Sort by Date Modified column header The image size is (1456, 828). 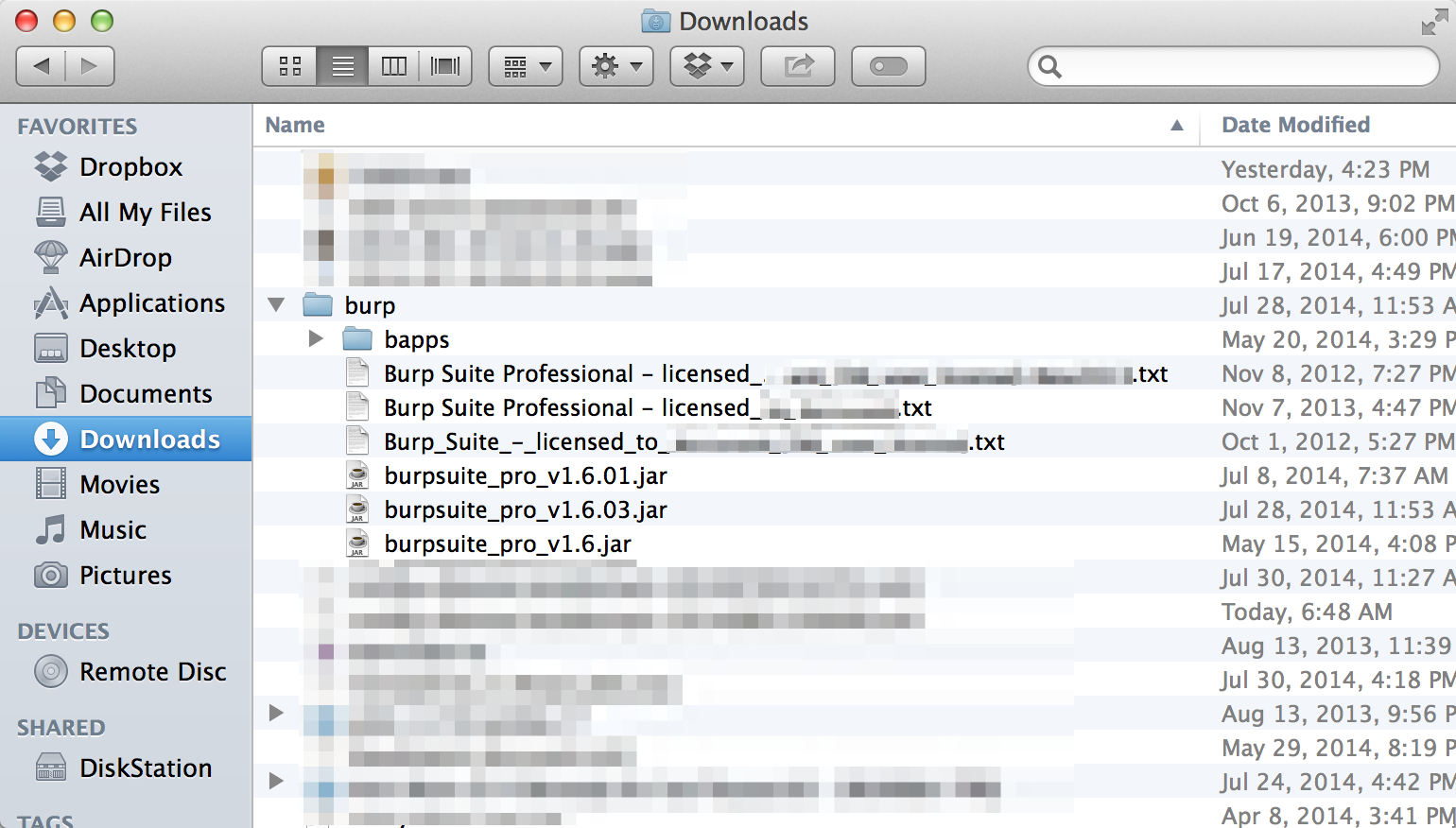1295,126
